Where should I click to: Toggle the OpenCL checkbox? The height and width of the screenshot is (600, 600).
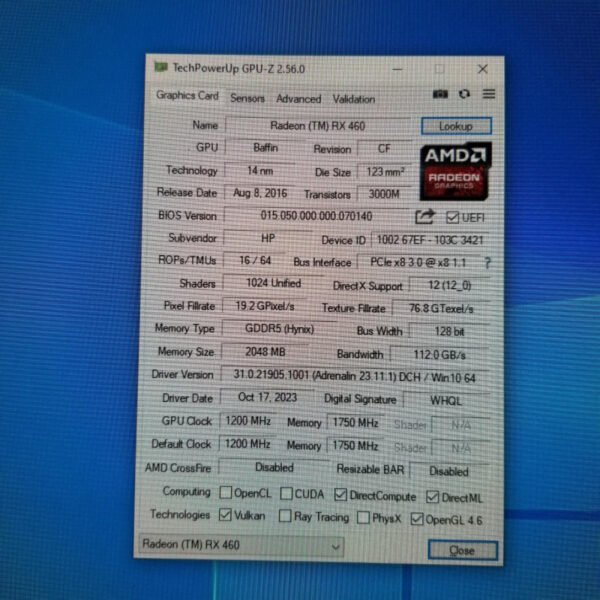pos(225,492)
